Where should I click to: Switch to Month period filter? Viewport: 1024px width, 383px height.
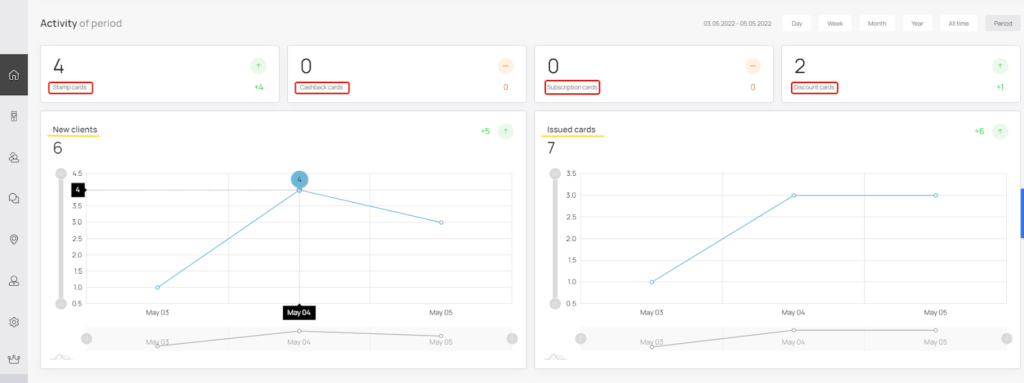point(877,24)
